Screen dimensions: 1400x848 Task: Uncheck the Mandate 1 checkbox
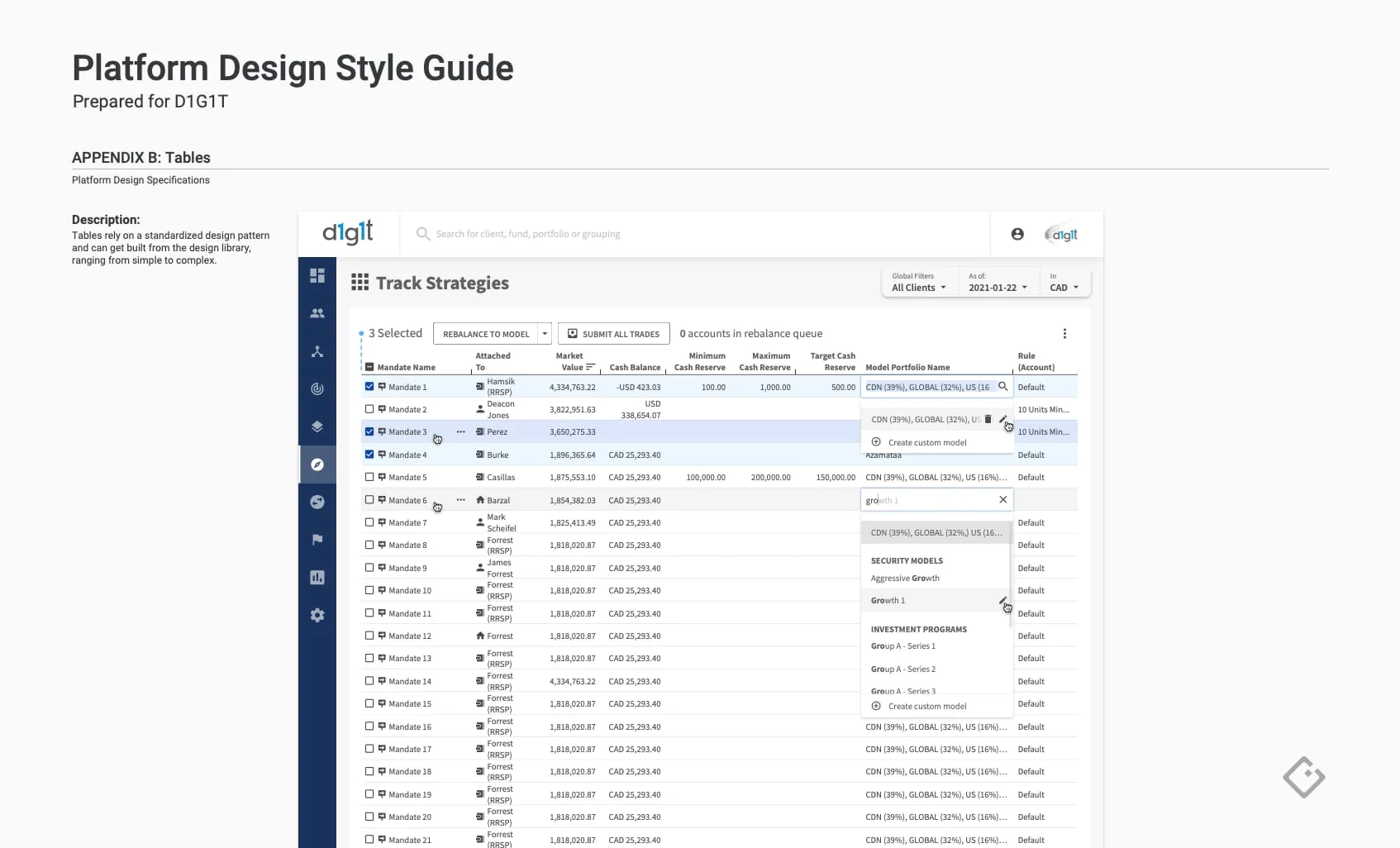[369, 386]
